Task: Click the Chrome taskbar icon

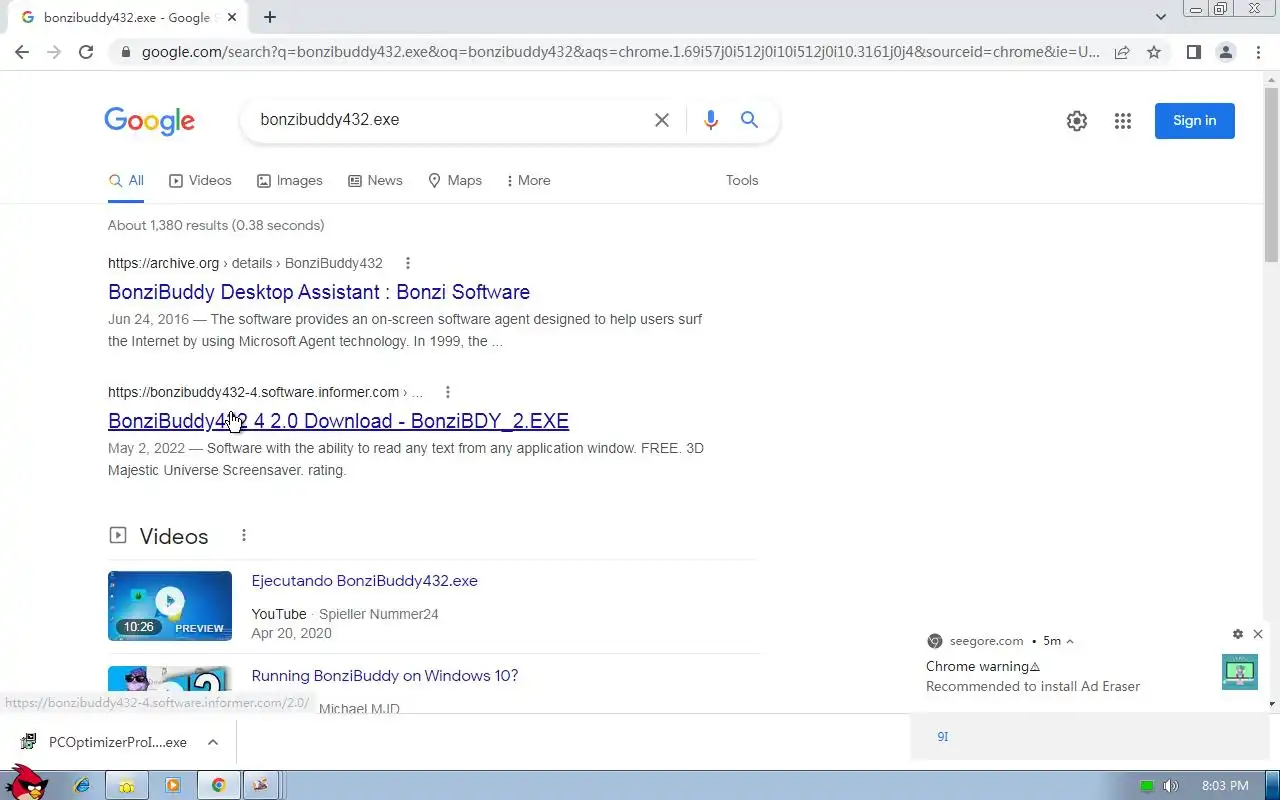Action: click(x=218, y=785)
